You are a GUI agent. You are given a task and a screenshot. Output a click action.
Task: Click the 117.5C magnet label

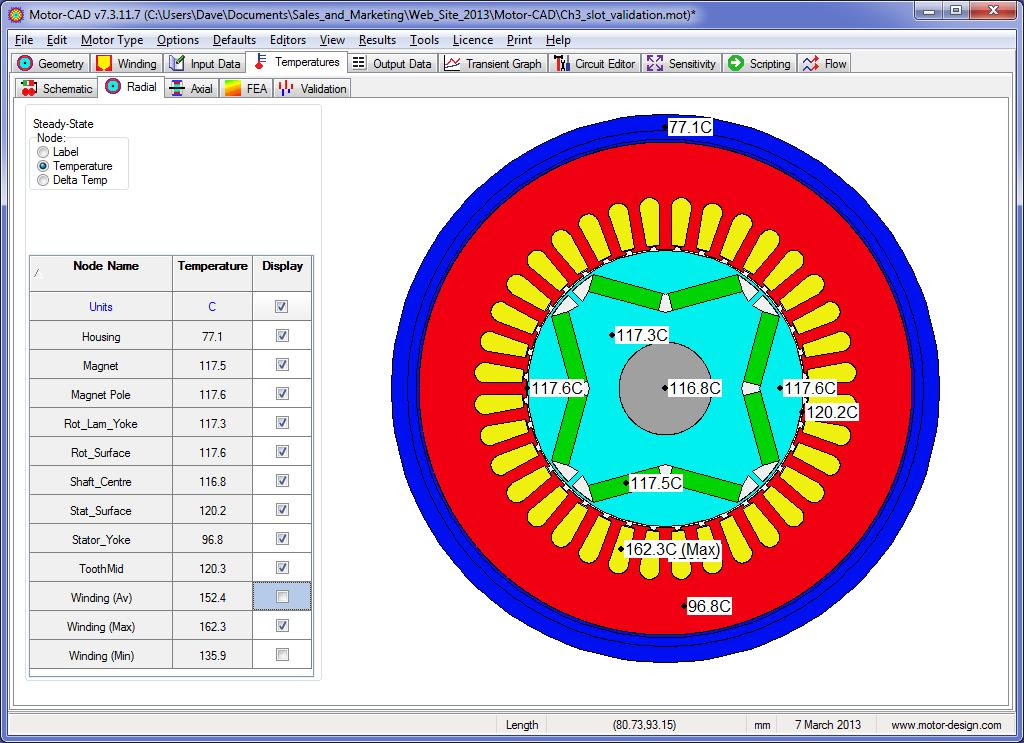[656, 483]
